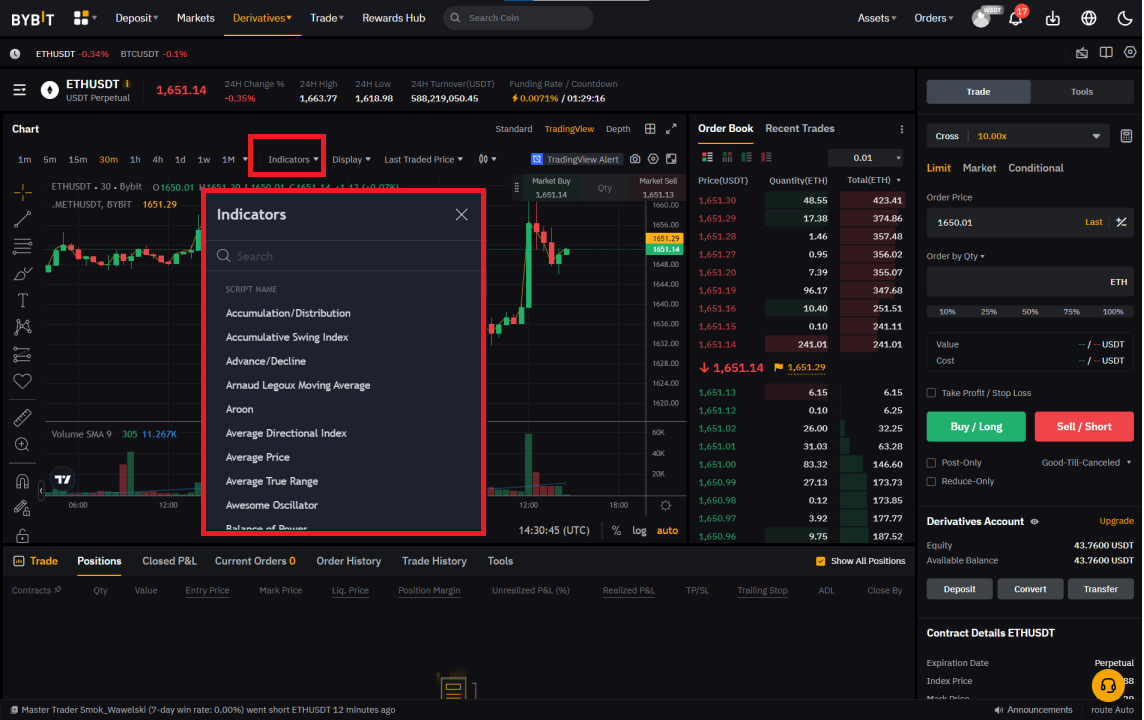
Task: Toggle the percent scale on chart
Action: [x=617, y=530]
